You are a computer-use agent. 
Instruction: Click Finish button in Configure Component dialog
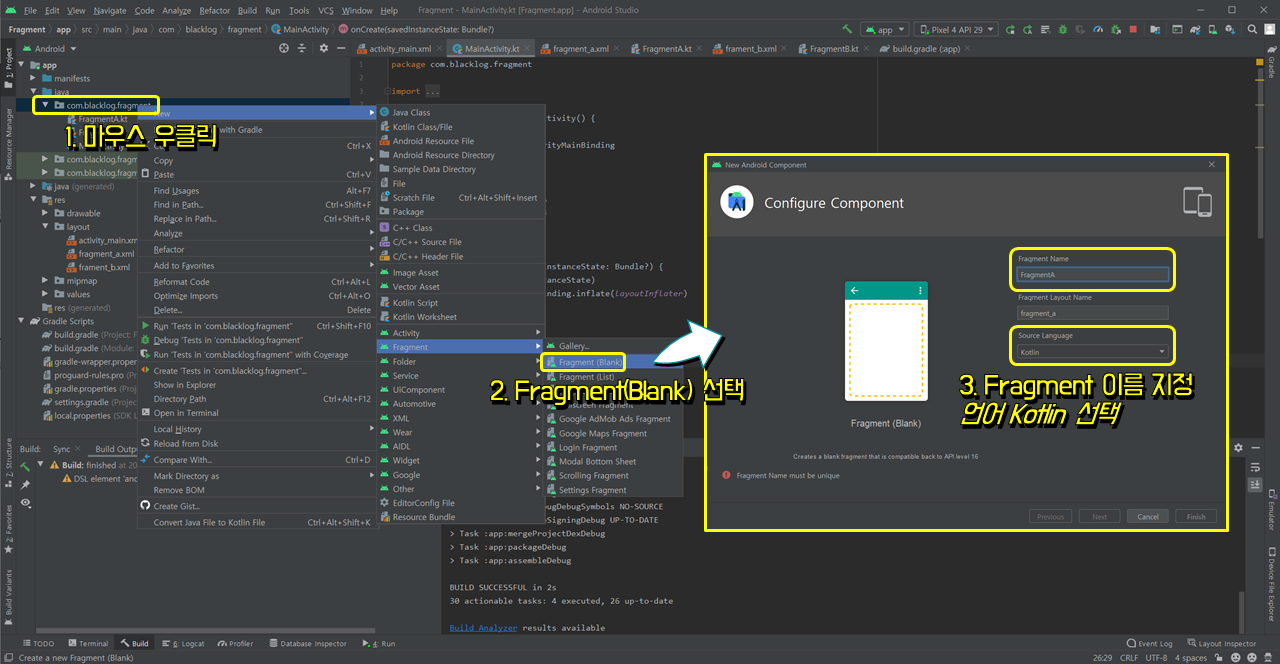click(1196, 516)
